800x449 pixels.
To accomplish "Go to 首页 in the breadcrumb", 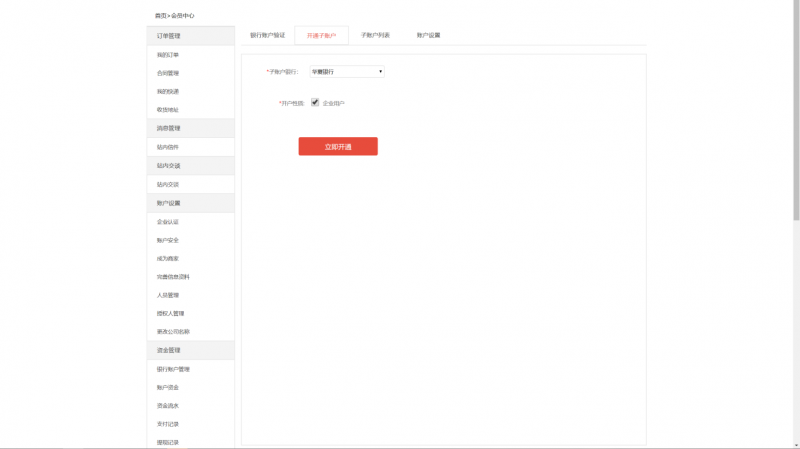I will 161,16.
